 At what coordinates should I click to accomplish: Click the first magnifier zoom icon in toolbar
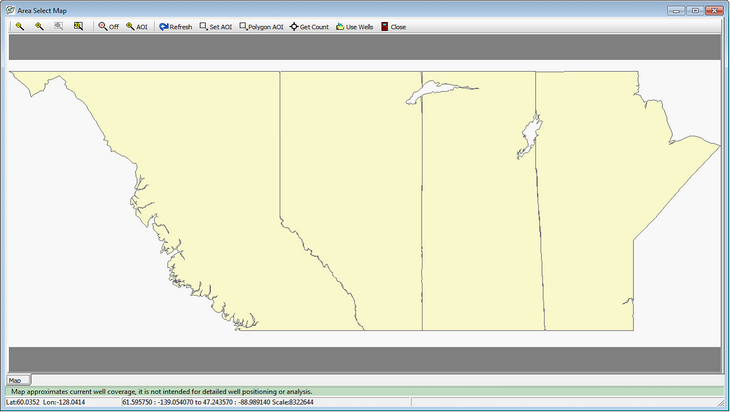point(19,26)
